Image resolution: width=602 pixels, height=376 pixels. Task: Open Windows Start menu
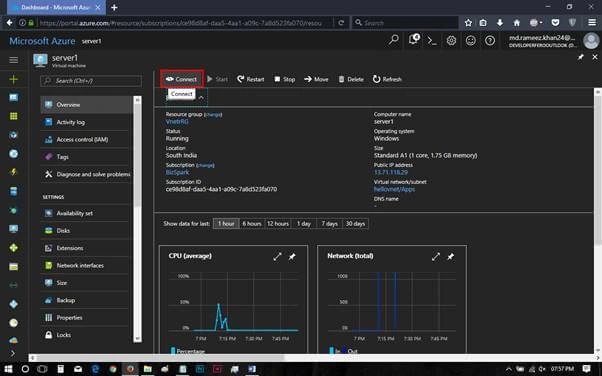tap(8, 369)
